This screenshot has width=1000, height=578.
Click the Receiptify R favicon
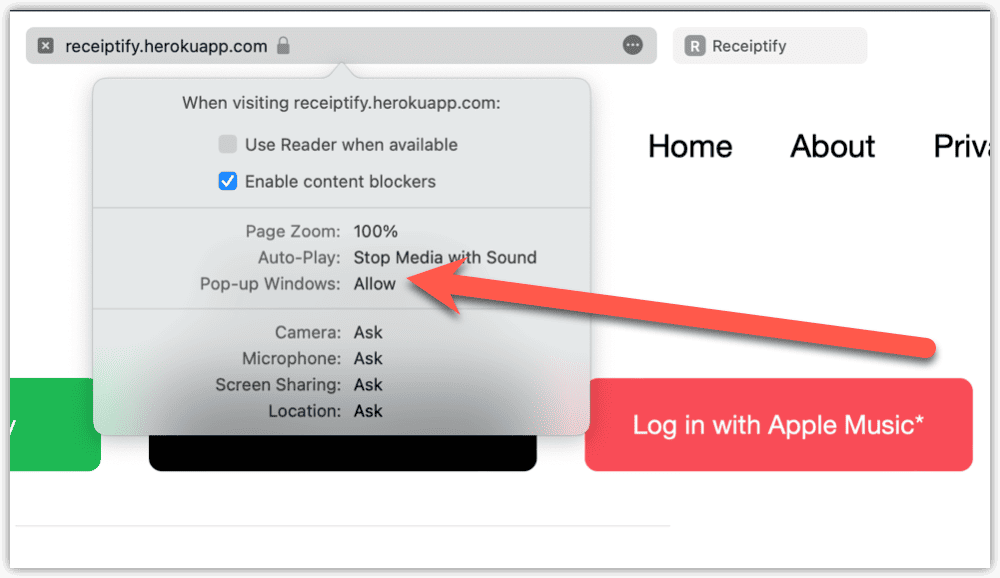pos(695,46)
